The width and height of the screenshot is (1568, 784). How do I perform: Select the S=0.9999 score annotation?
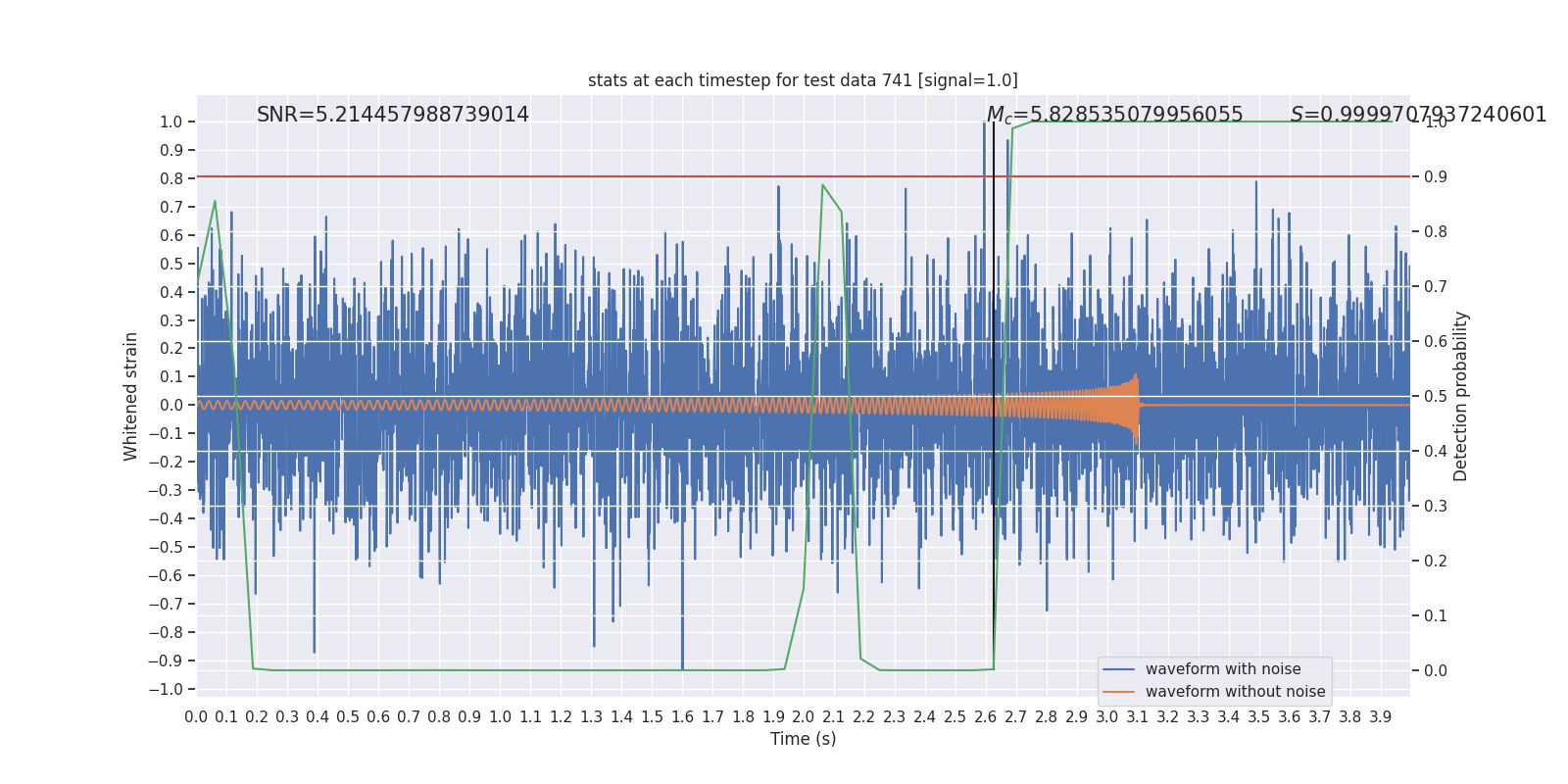tap(1418, 115)
